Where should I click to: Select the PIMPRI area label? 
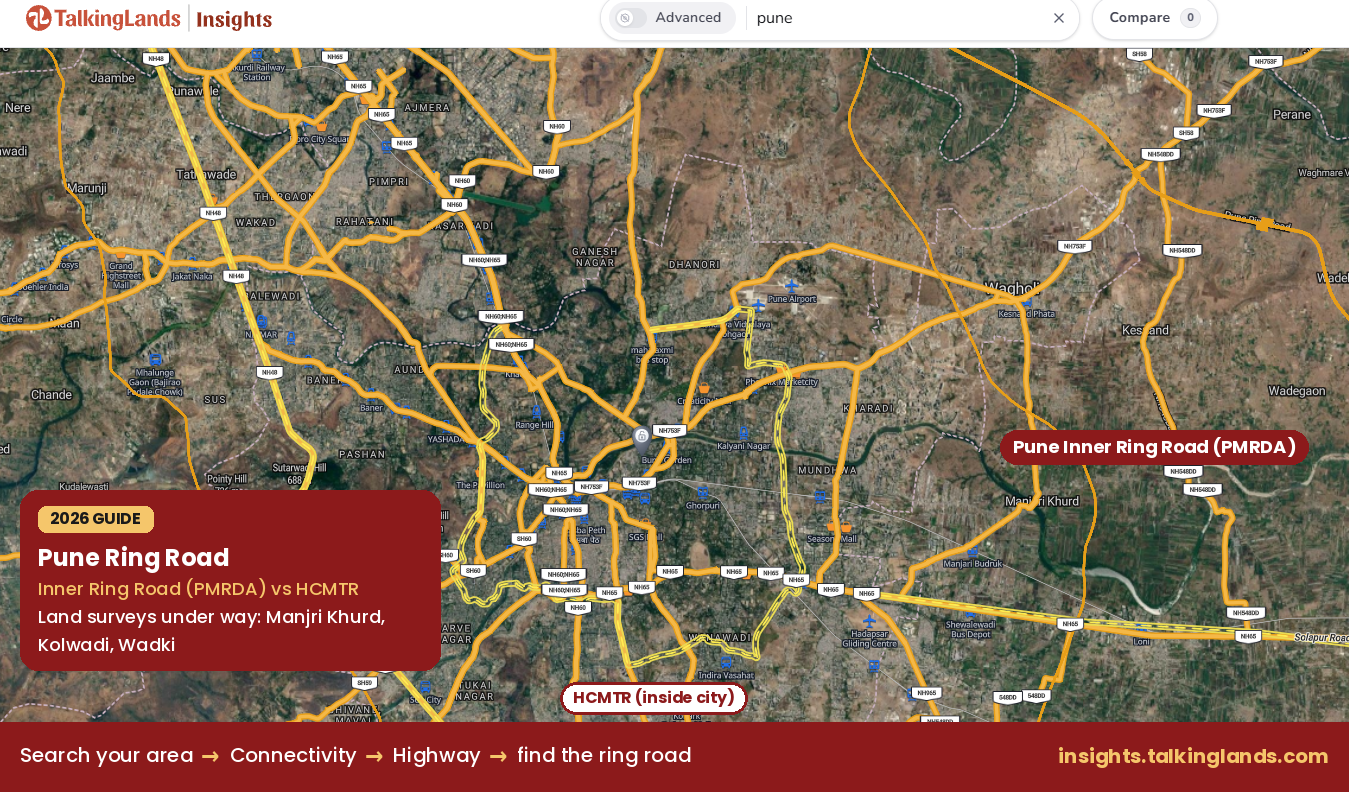(389, 181)
